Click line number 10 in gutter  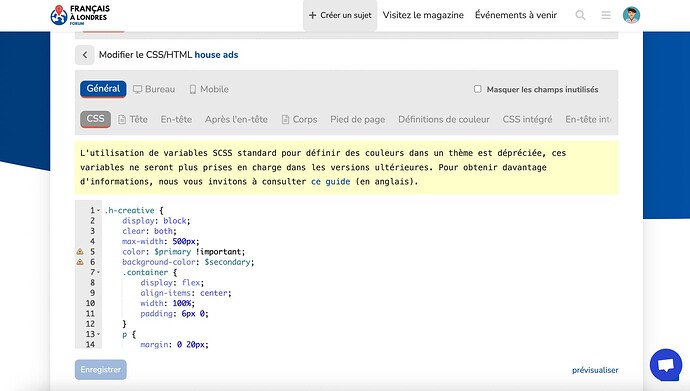coord(90,303)
